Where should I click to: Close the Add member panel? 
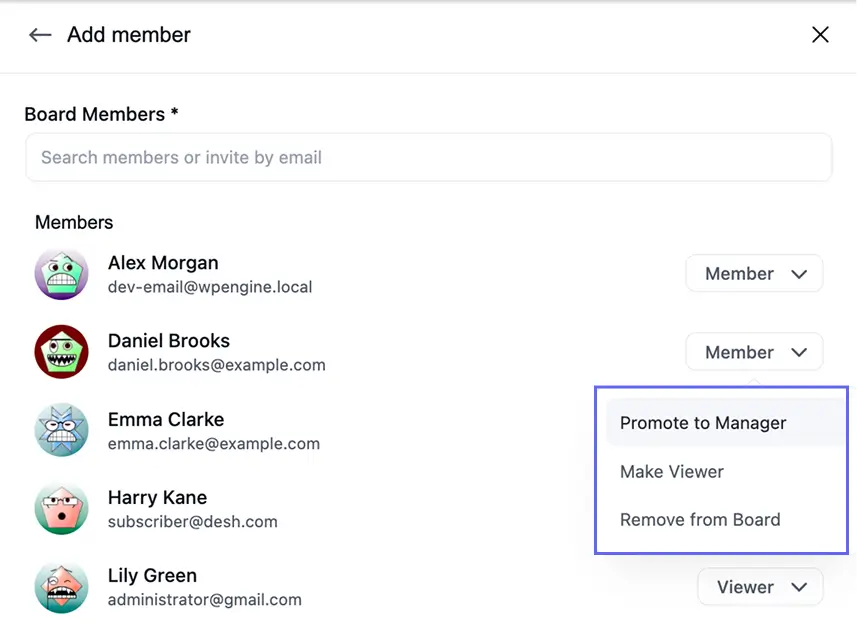820,35
